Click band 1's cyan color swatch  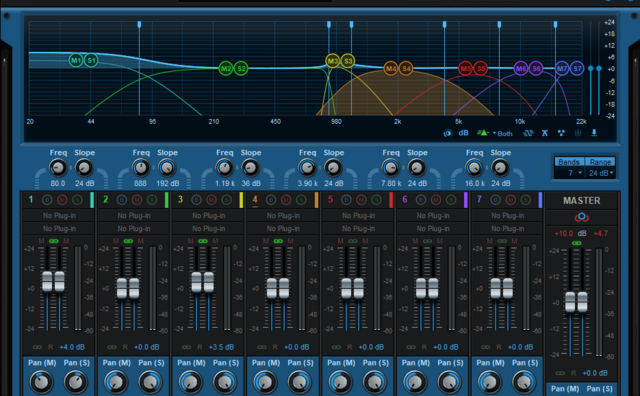click(92, 200)
